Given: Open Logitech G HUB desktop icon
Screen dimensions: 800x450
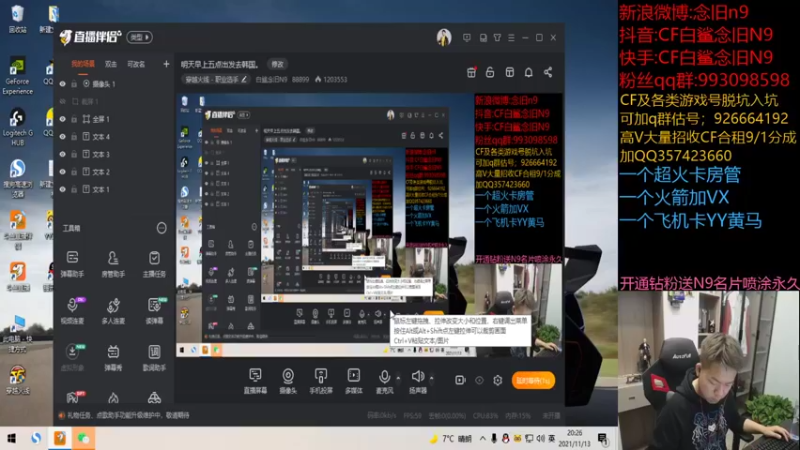Looking at the screenshot, I should (x=17, y=127).
